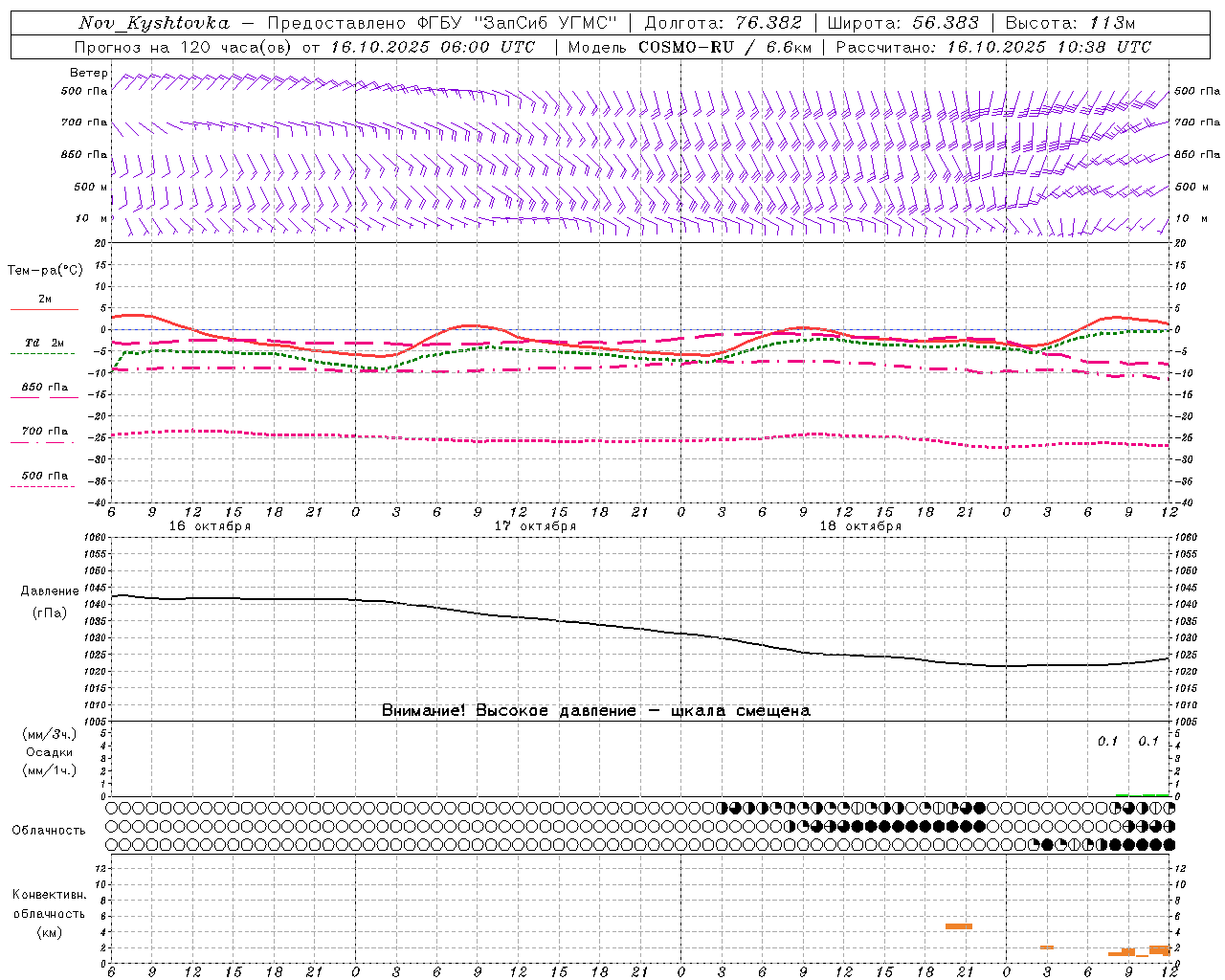The image size is (1225, 980).
Task: Click the "Осадки" precipitation label
Action: pos(50,752)
